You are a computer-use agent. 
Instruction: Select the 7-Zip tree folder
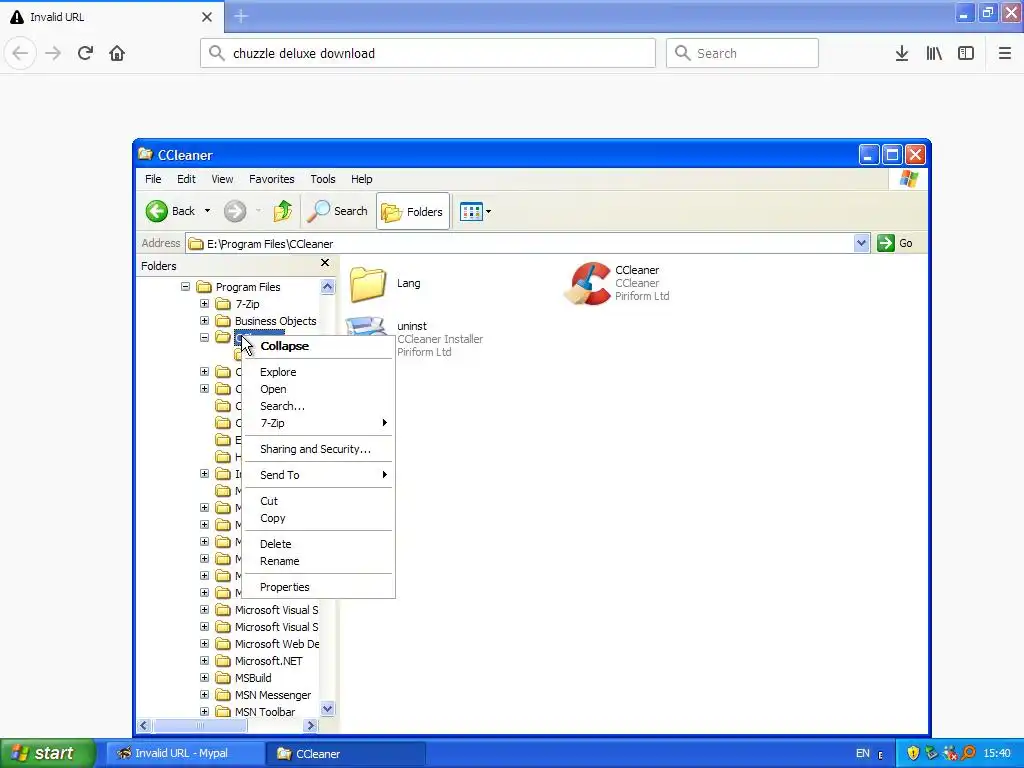(x=247, y=304)
